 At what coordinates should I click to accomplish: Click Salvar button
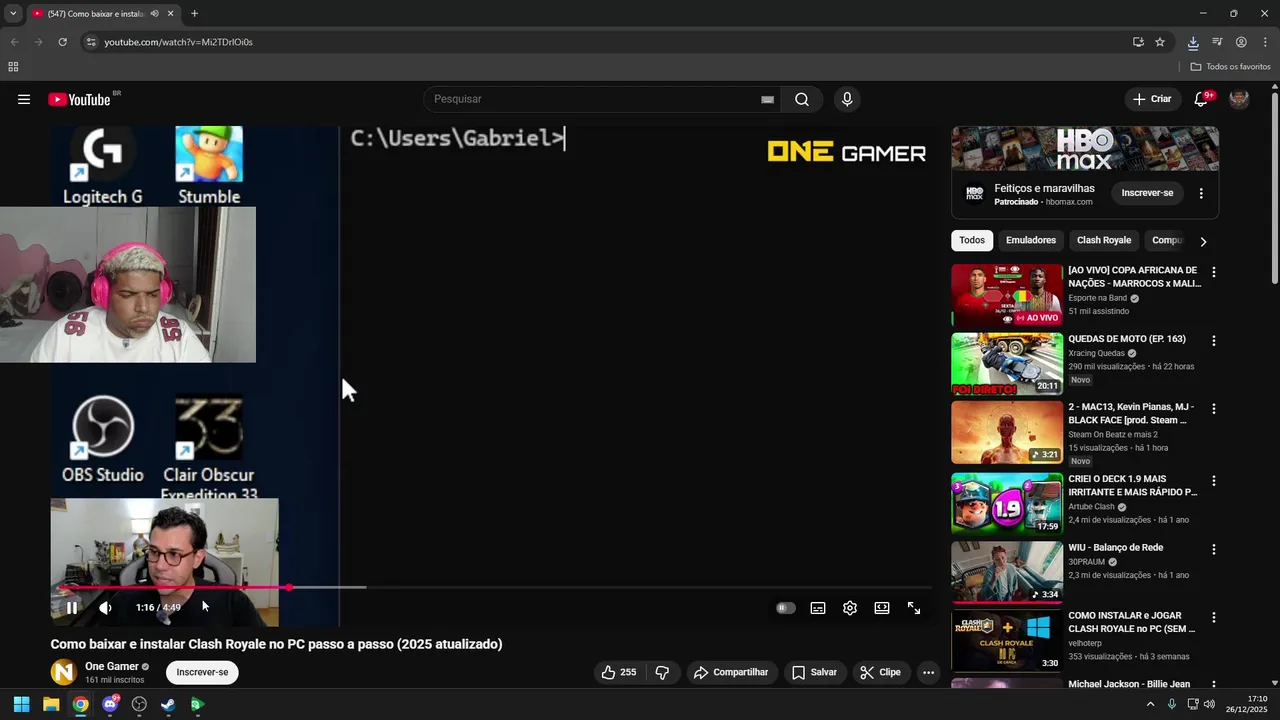(x=814, y=672)
